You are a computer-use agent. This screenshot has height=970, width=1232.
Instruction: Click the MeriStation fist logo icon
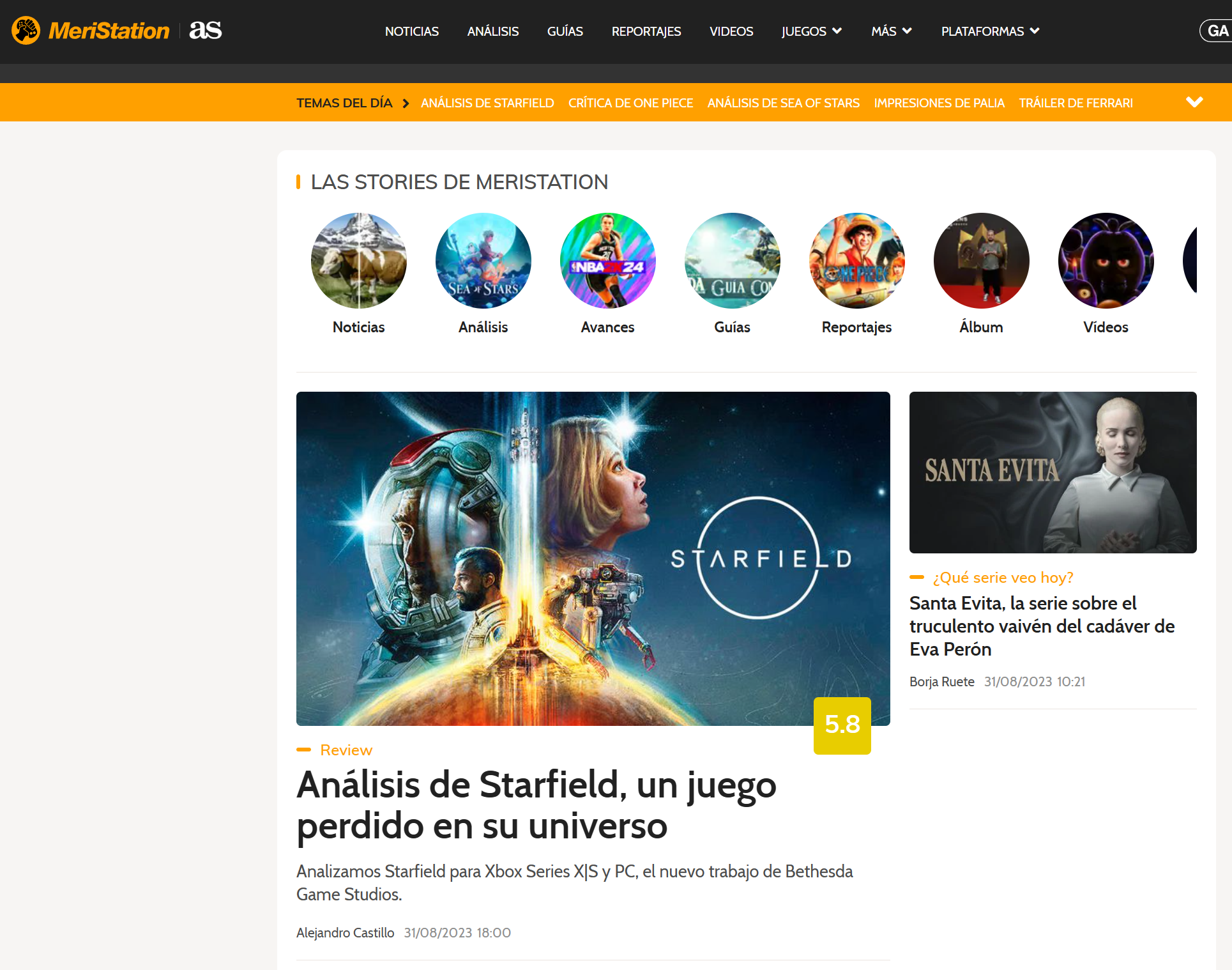point(26,31)
